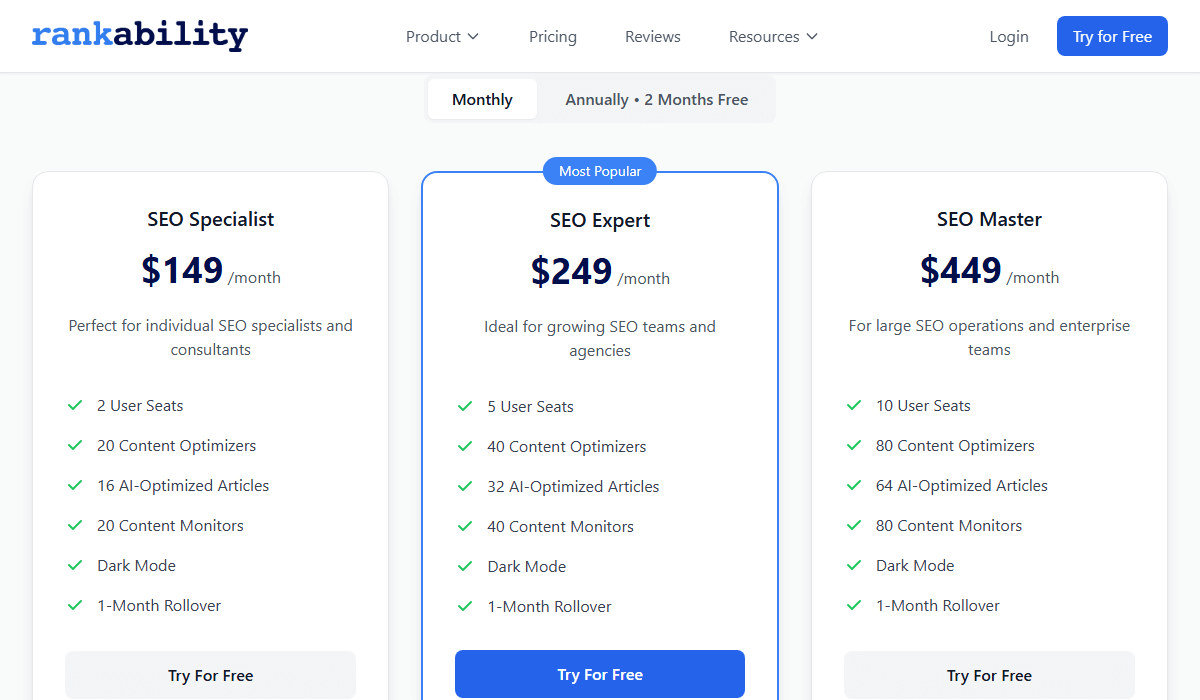Click checkmark icon beside 2 User Seats

point(75,405)
